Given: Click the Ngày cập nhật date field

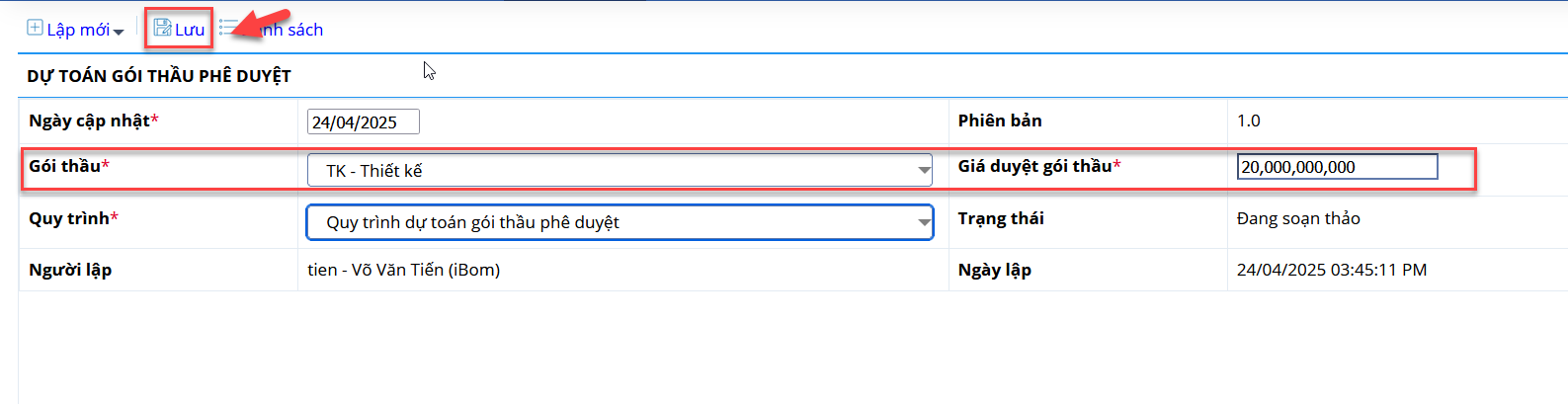Looking at the screenshot, I should [x=364, y=121].
